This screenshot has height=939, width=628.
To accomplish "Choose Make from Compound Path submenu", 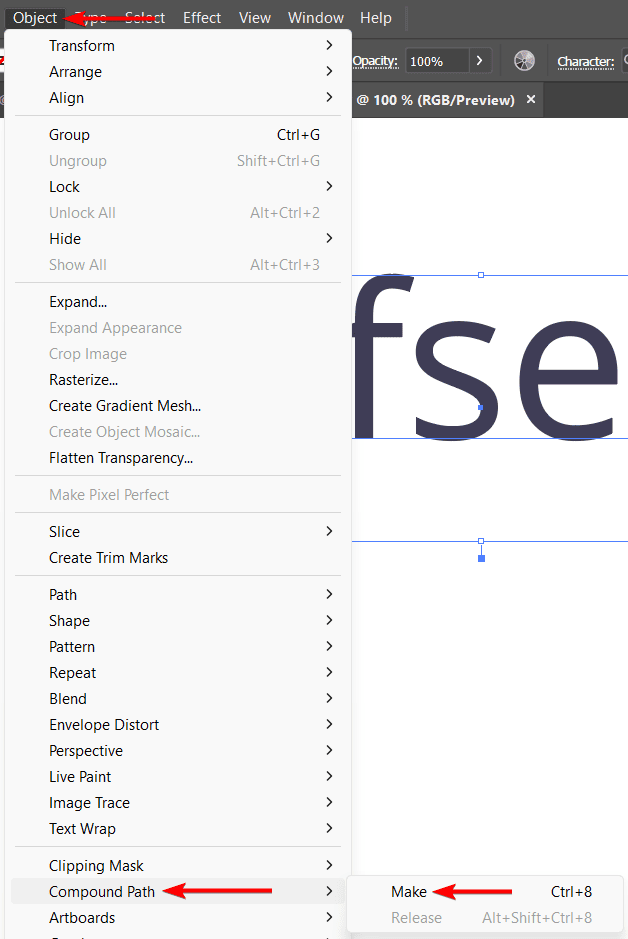I will 409,892.
